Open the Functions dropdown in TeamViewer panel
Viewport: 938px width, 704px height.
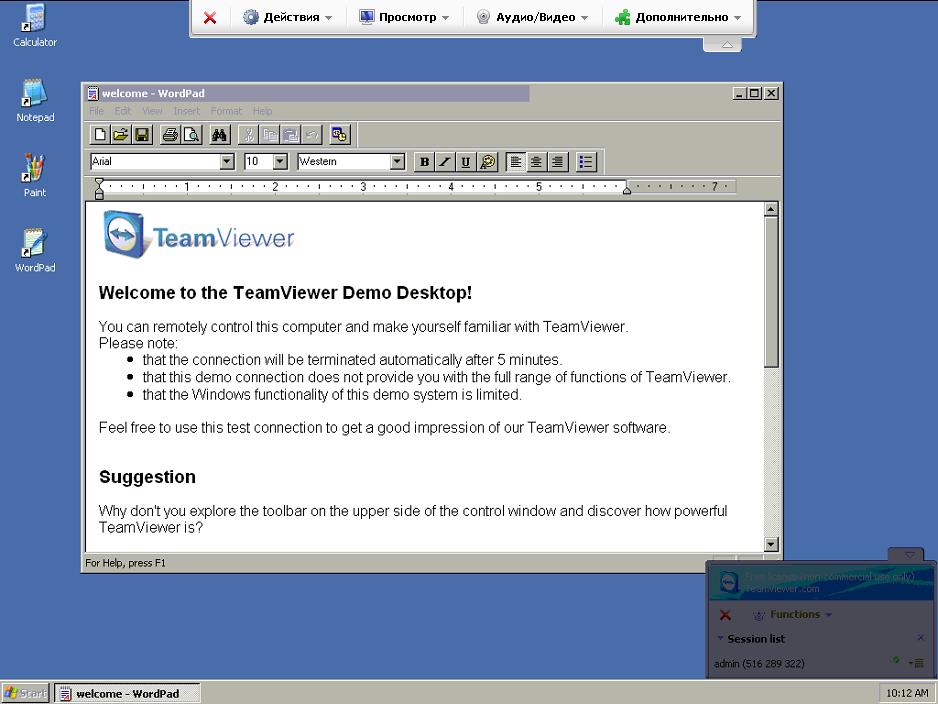pos(793,614)
